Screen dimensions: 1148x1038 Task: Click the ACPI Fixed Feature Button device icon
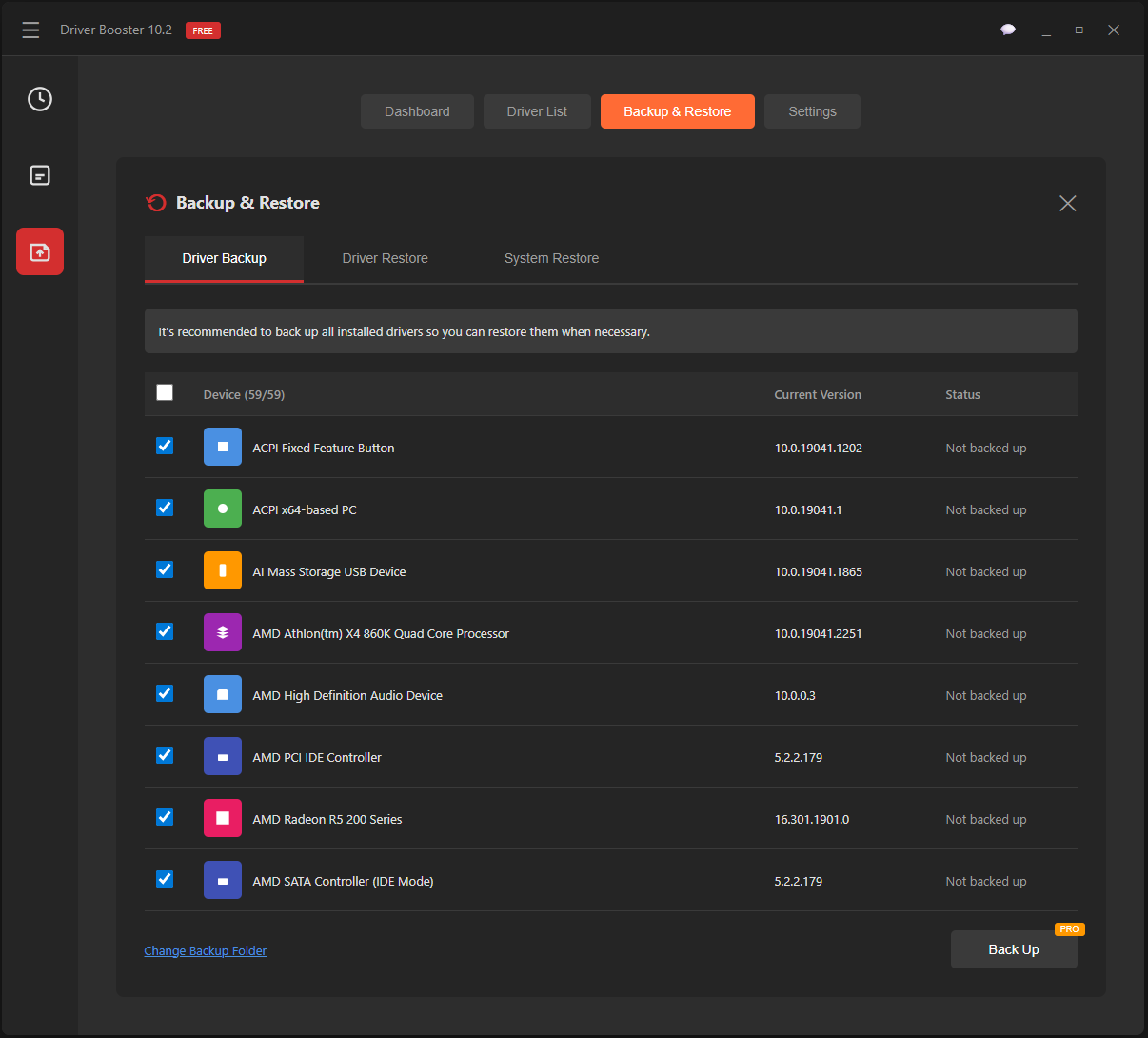click(222, 446)
